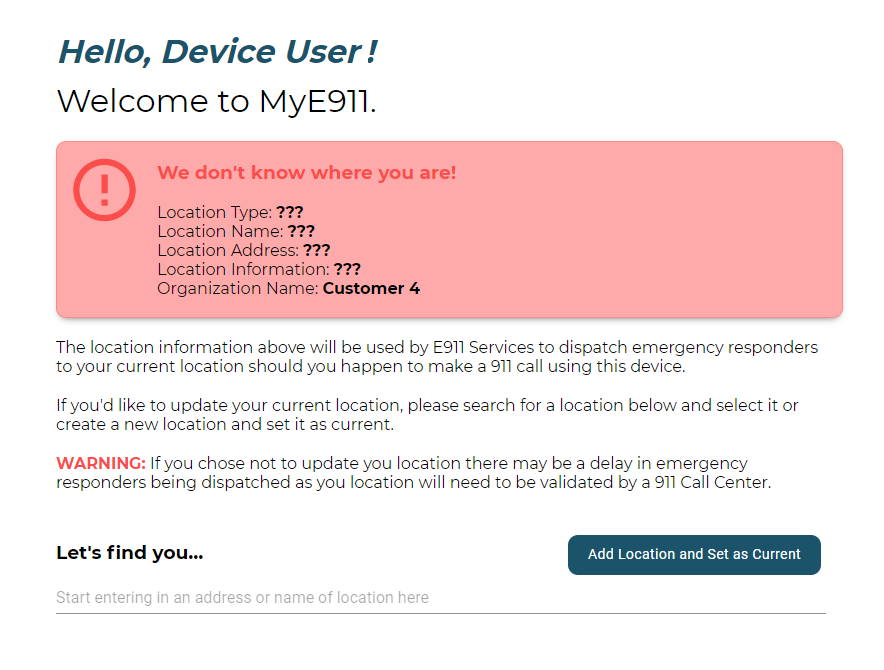Click 'Welcome to MyE911.' heading text
884x670 pixels.
(216, 102)
